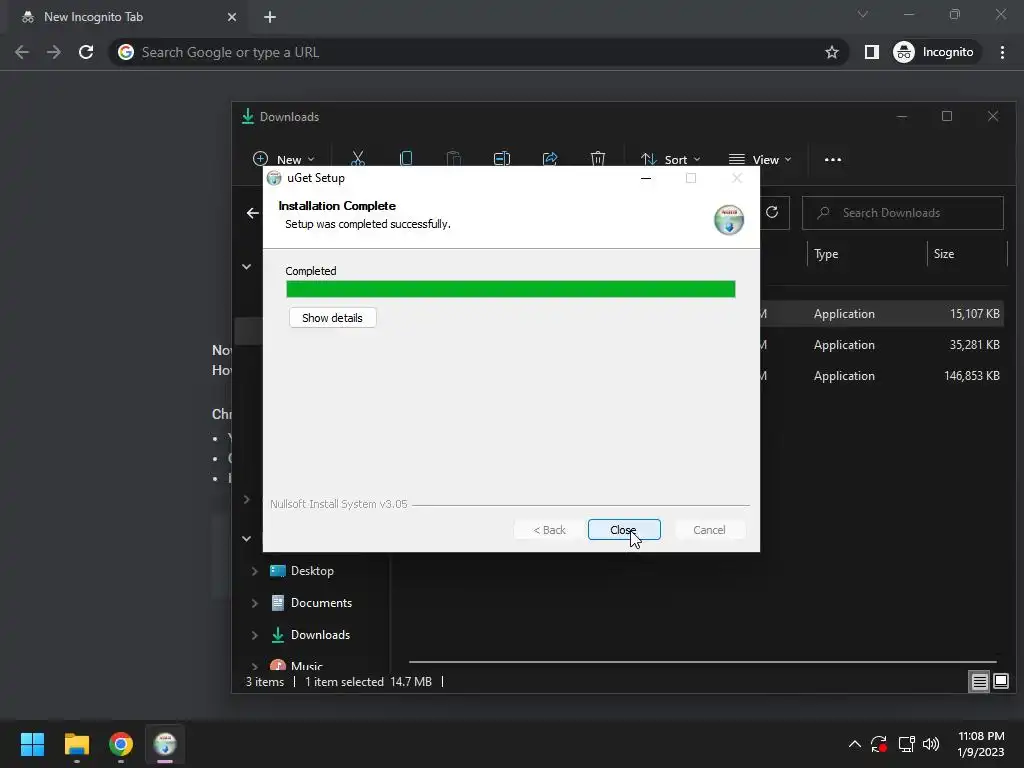Open Downloads in the navigation pane

pyautogui.click(x=321, y=635)
